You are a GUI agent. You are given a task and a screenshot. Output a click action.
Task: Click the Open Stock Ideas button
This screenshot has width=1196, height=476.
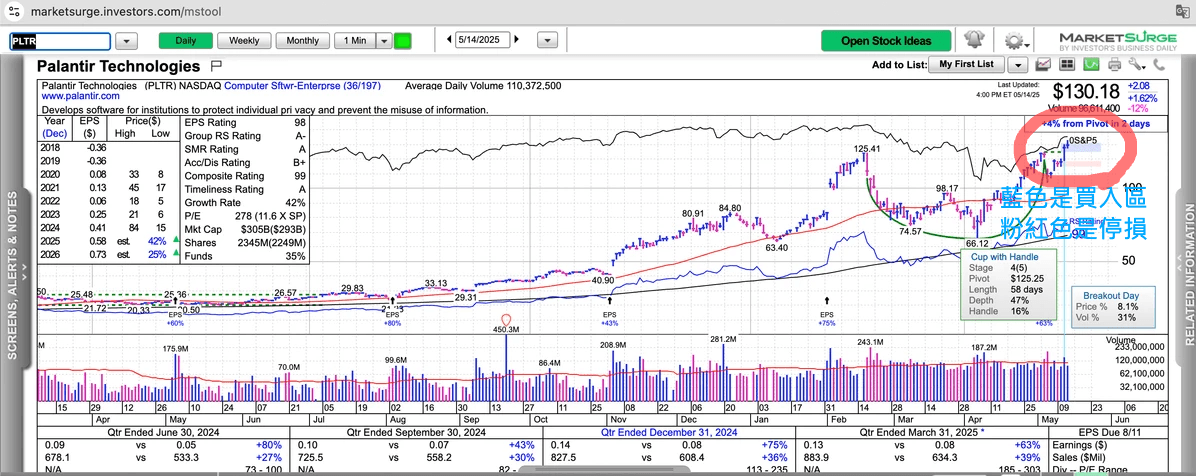click(x=886, y=40)
